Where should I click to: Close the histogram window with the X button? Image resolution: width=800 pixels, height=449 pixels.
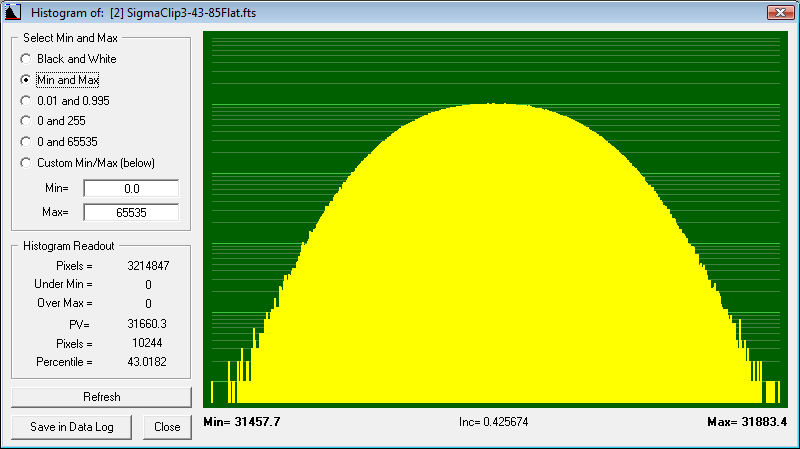[x=780, y=12]
